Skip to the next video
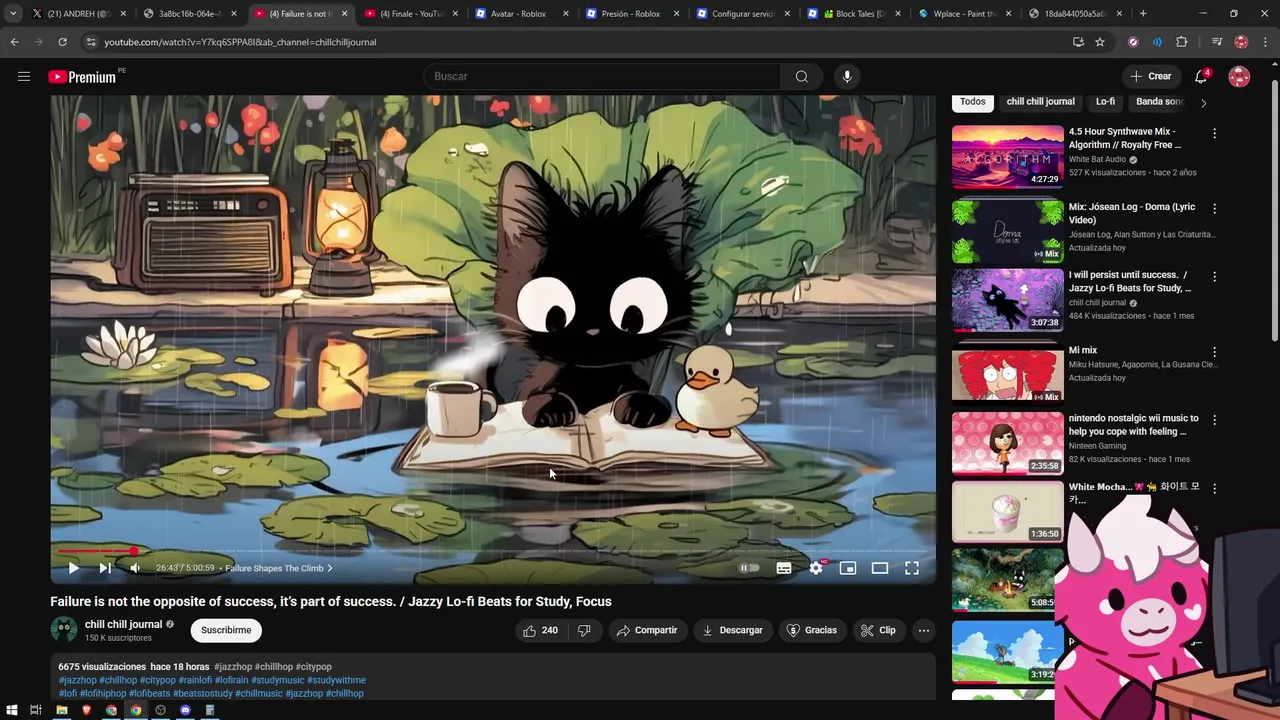 pos(104,568)
